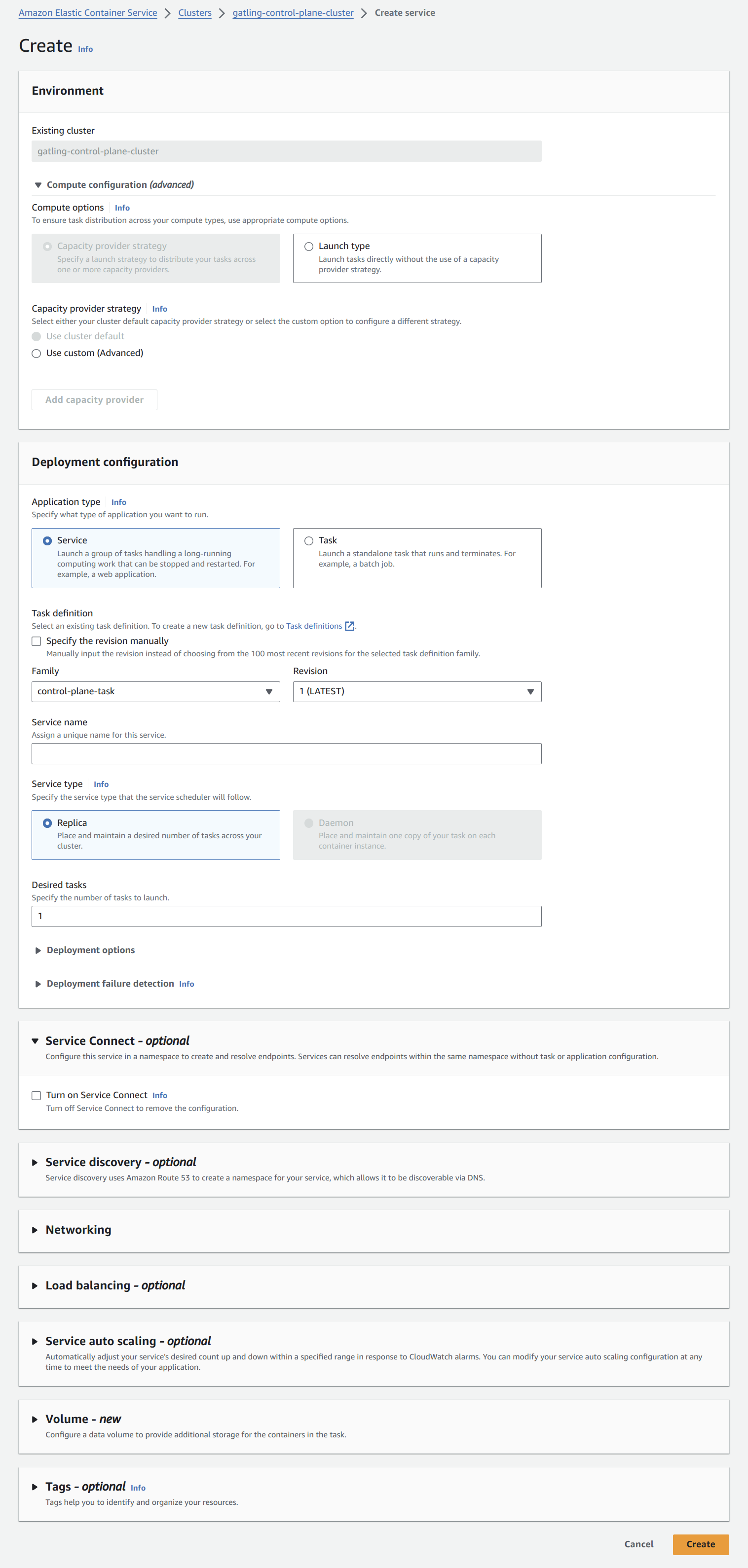Expand the Networking section
The height and width of the screenshot is (1568, 748).
(78, 1230)
